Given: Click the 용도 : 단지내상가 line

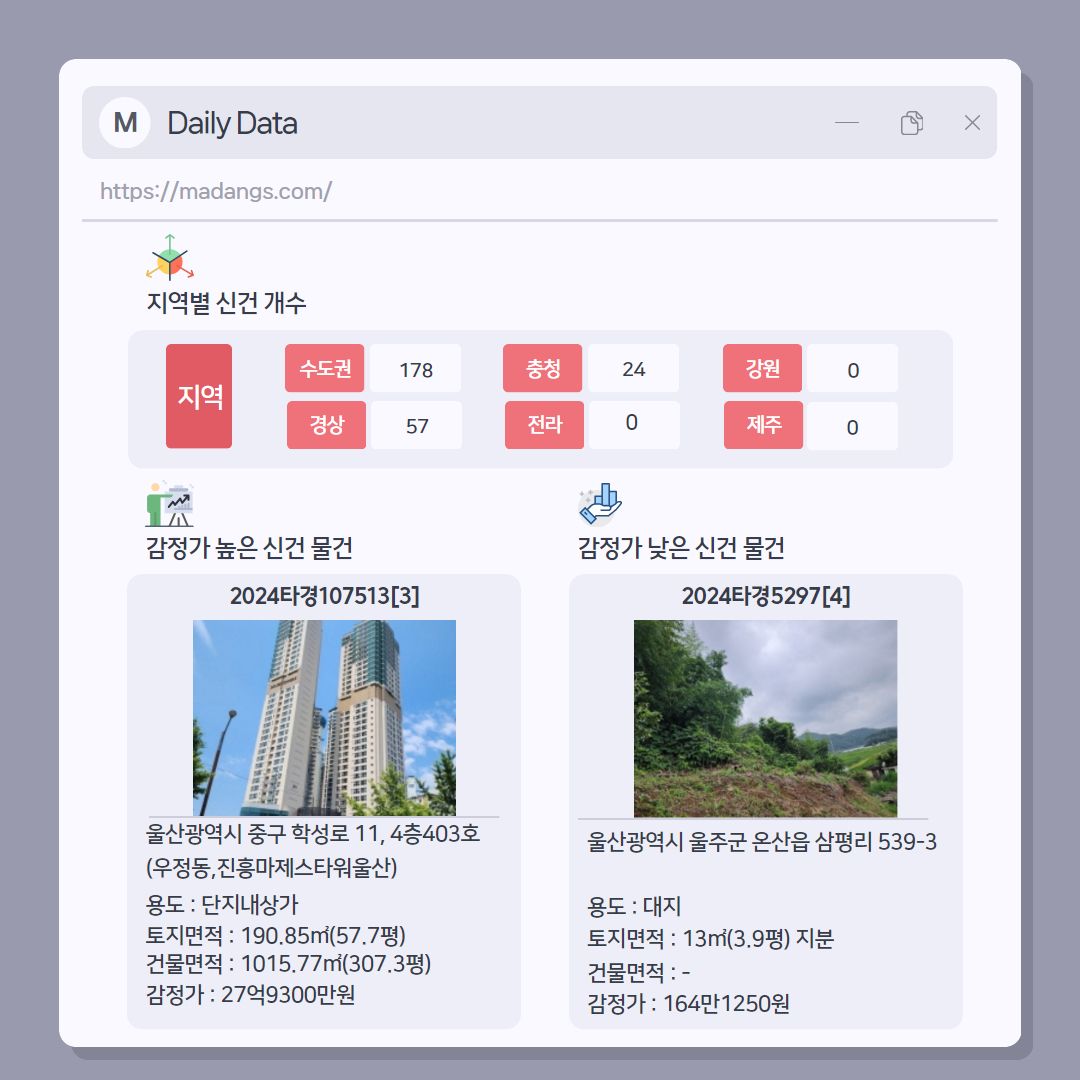Looking at the screenshot, I should pos(222,904).
